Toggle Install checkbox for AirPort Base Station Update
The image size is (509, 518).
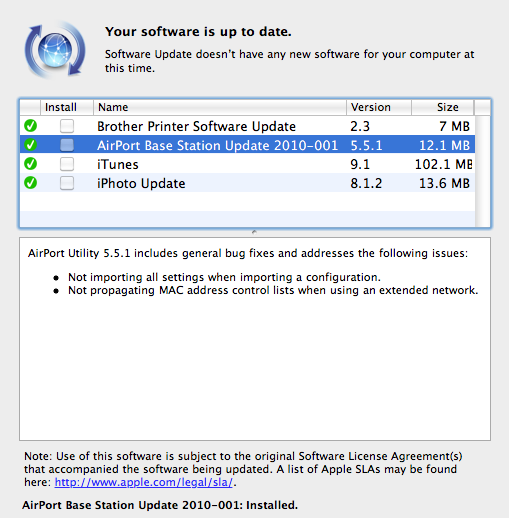pos(67,145)
